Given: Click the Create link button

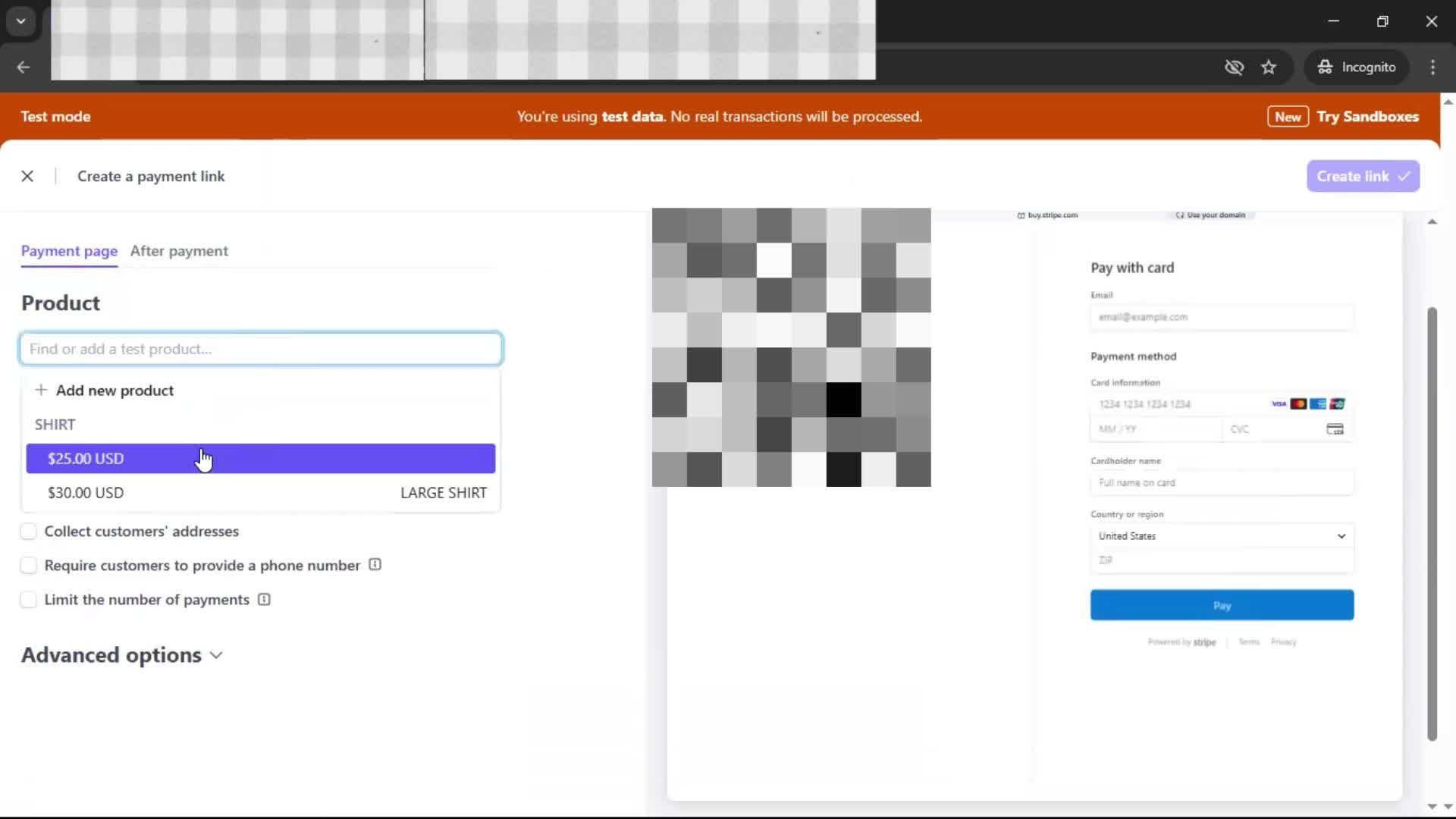Looking at the screenshot, I should 1363,176.
